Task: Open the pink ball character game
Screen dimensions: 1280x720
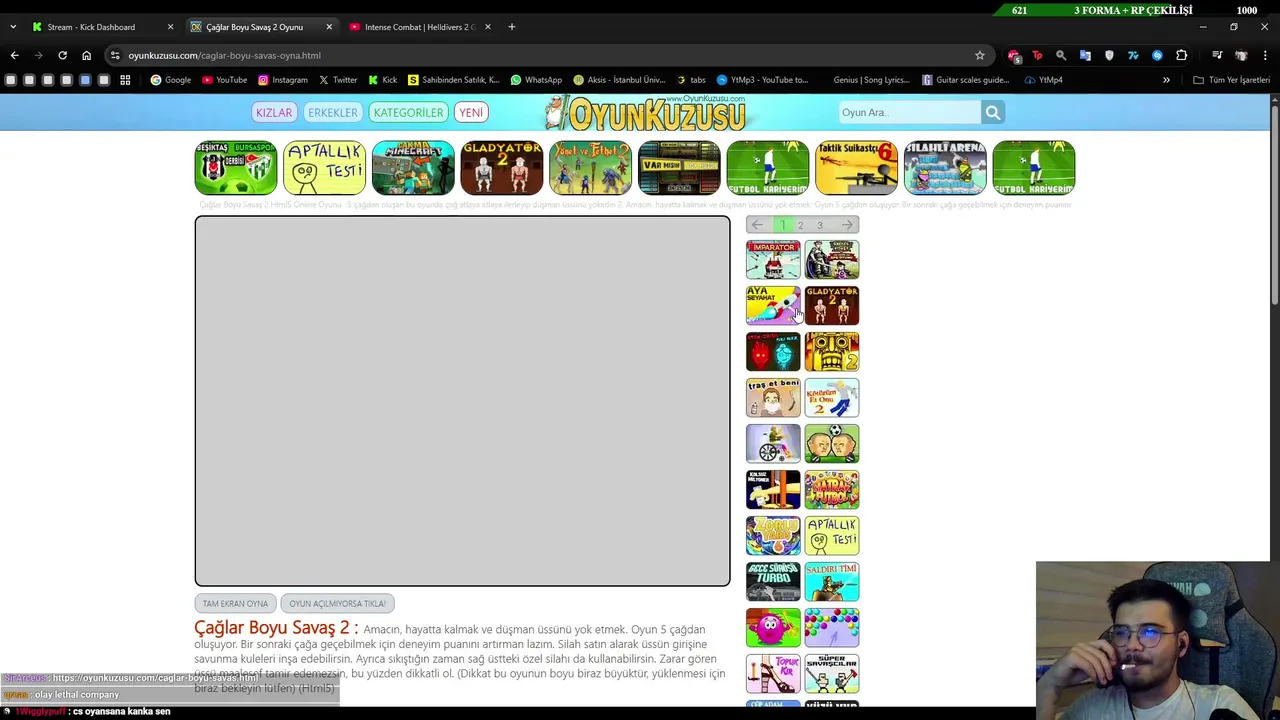Action: (x=773, y=628)
